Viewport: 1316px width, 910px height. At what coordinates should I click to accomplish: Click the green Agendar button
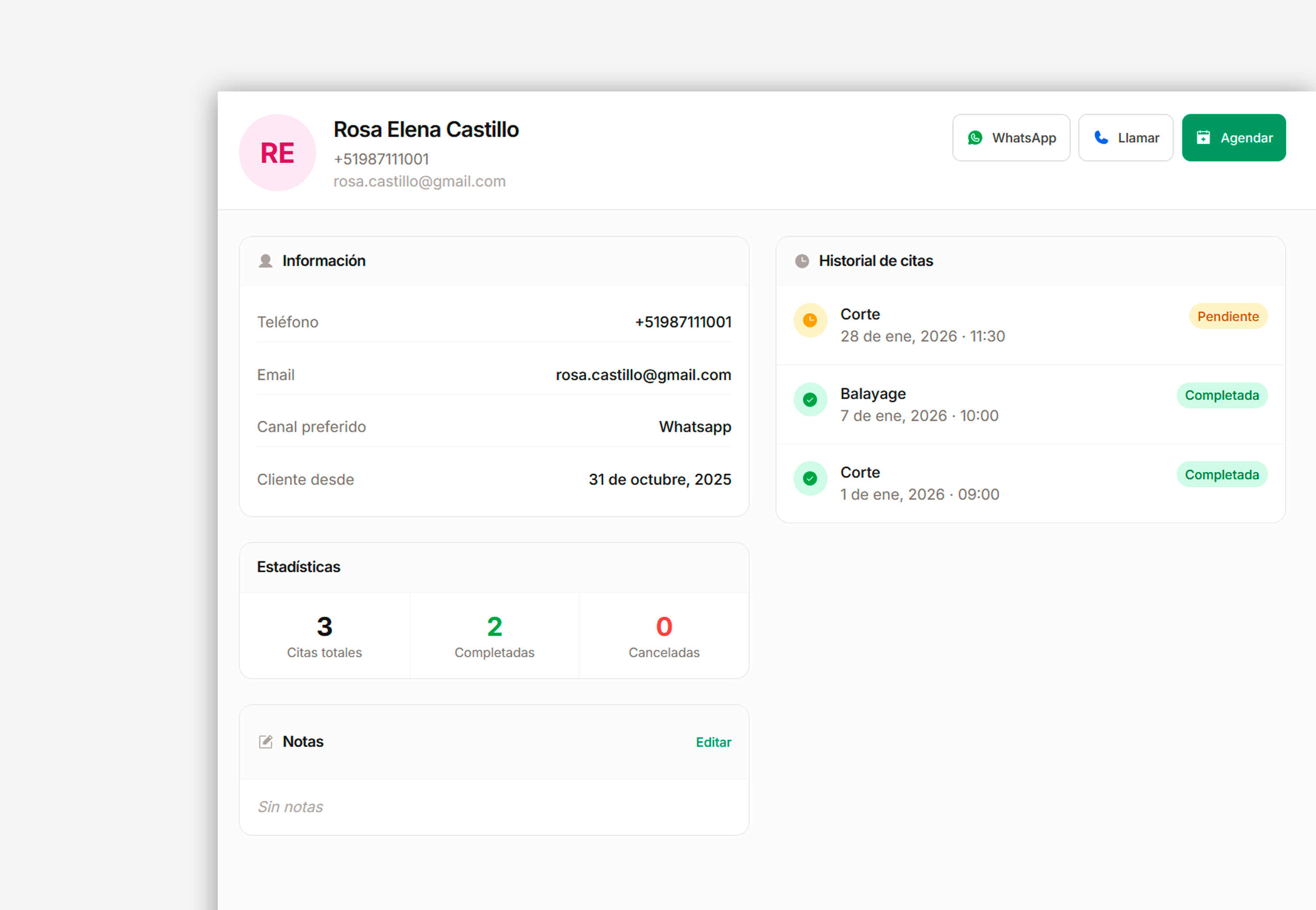coord(1233,138)
